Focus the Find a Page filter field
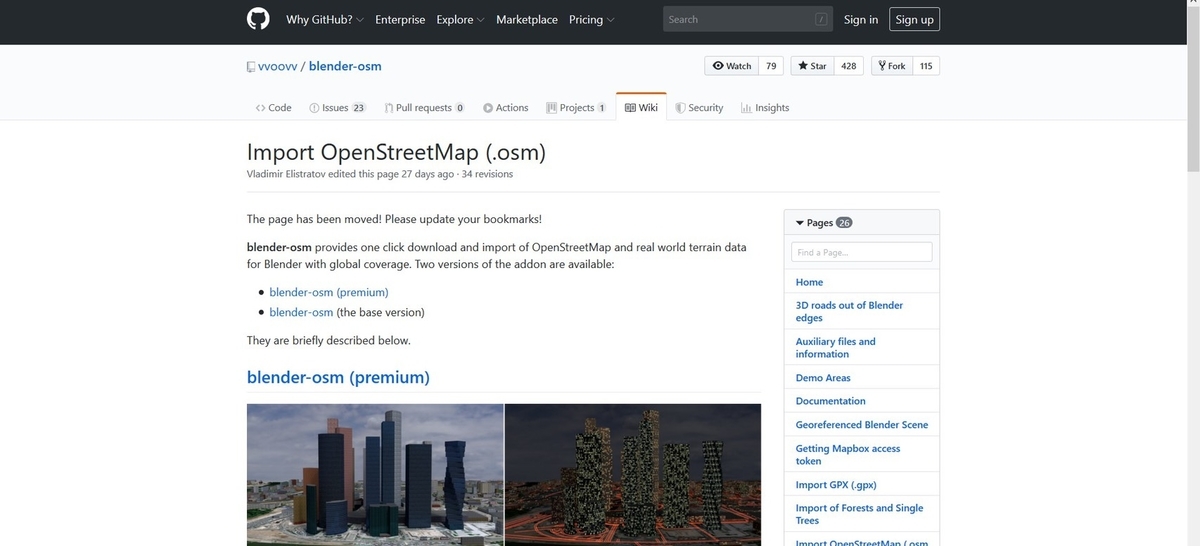This screenshot has height=546, width=1200. pos(861,252)
